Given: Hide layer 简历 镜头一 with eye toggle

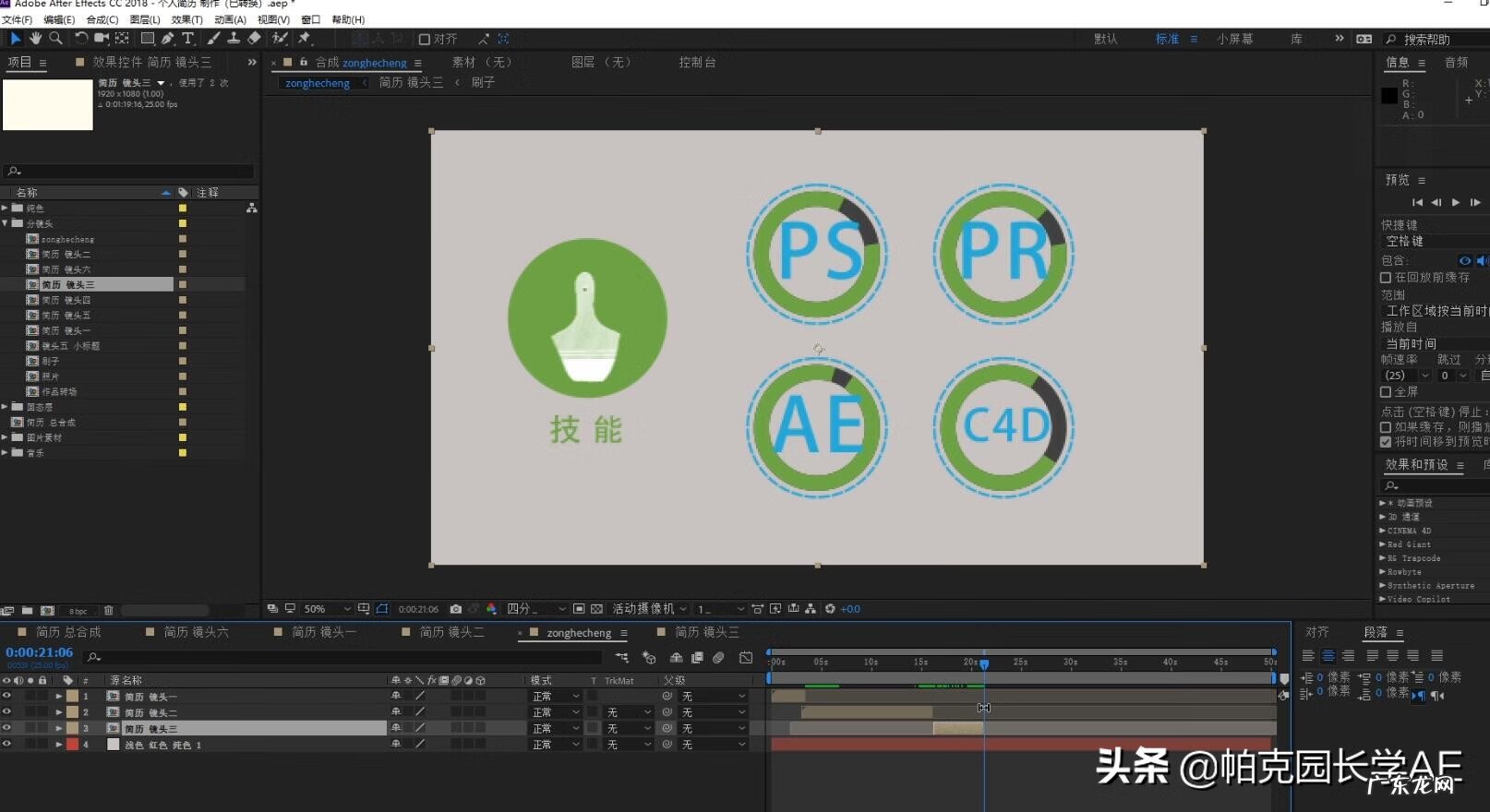Looking at the screenshot, I should pos(6,696).
